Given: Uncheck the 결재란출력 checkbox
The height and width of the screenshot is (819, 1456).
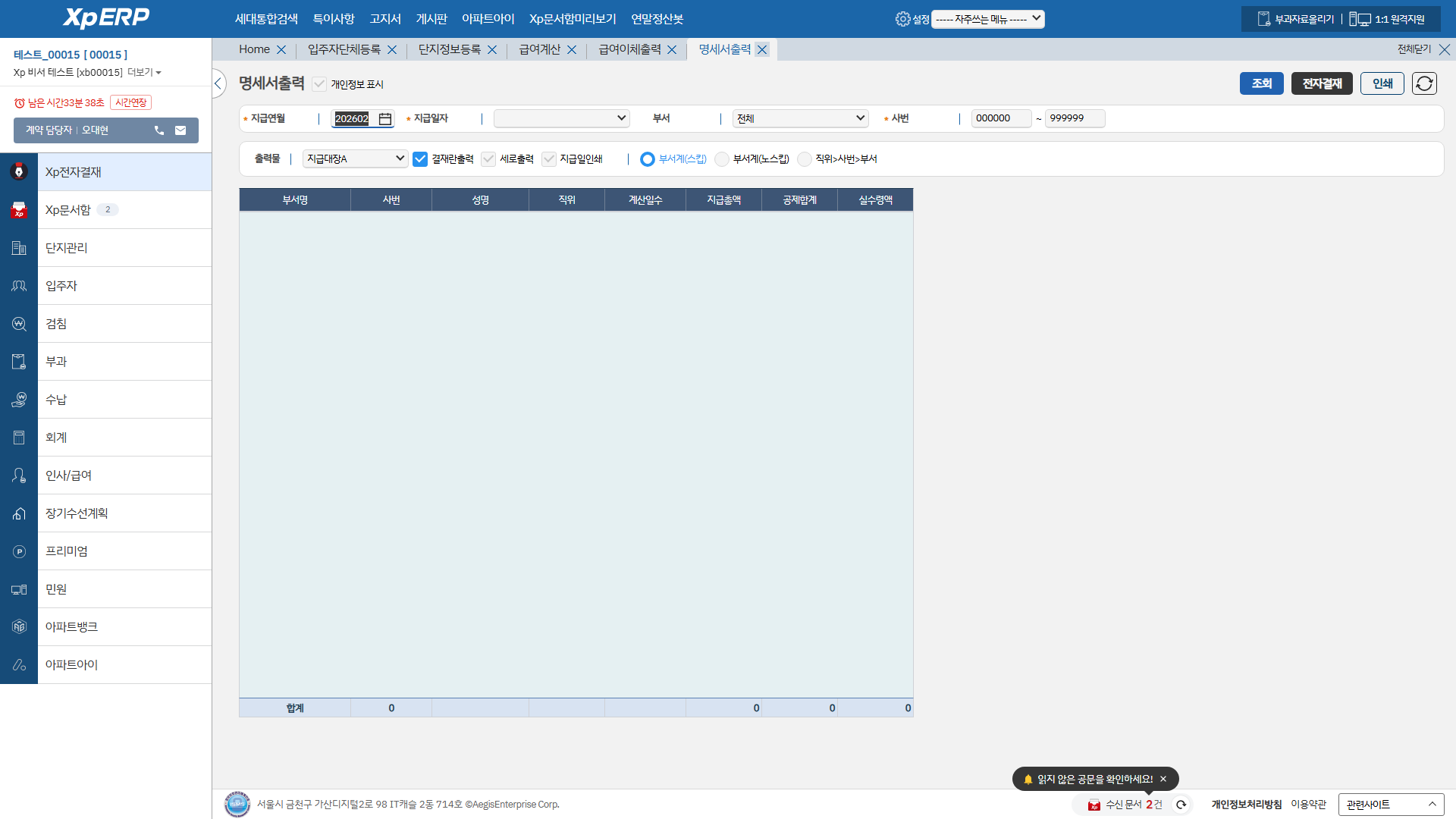Looking at the screenshot, I should point(420,159).
